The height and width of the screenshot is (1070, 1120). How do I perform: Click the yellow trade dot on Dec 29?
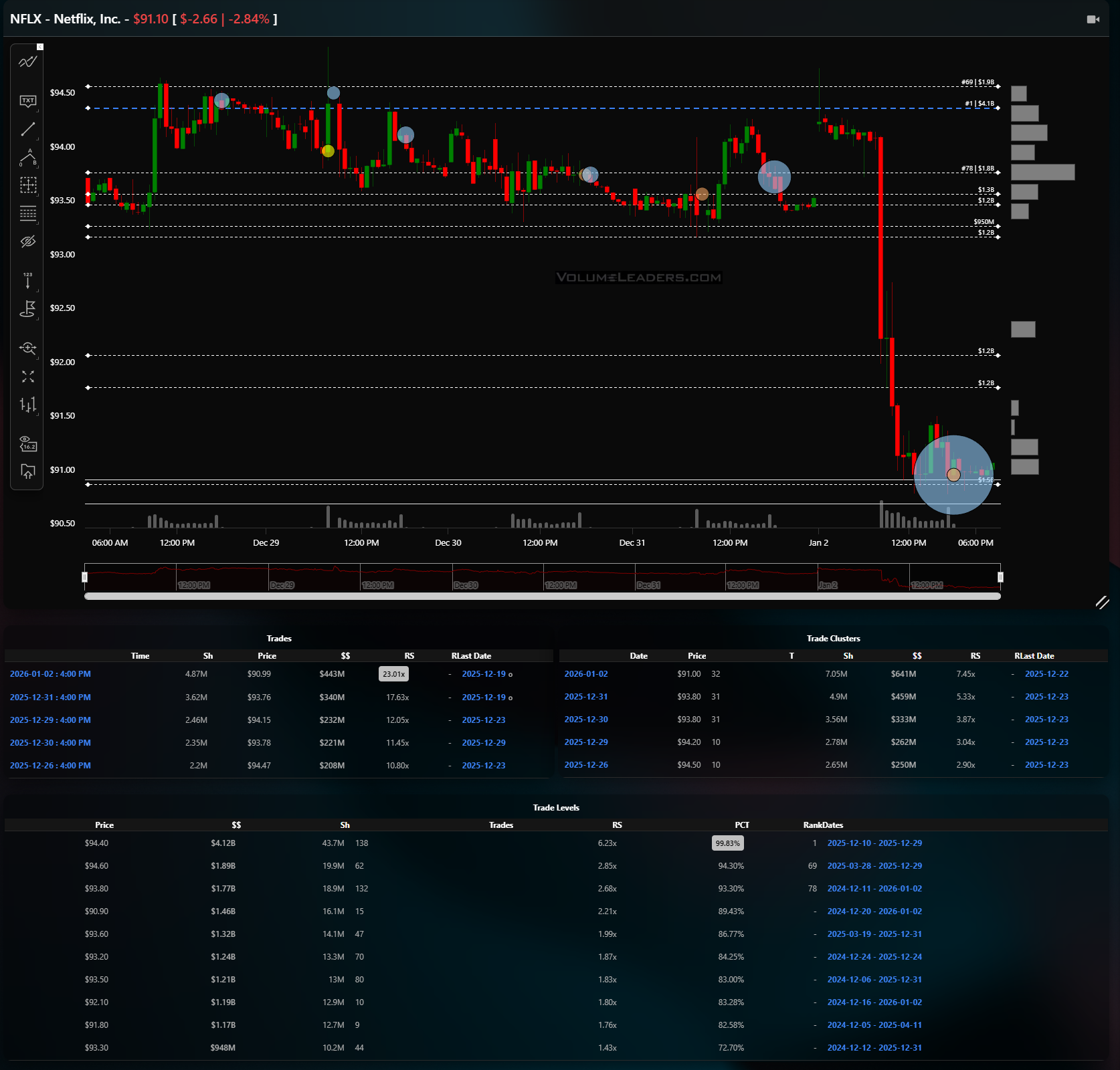point(328,151)
